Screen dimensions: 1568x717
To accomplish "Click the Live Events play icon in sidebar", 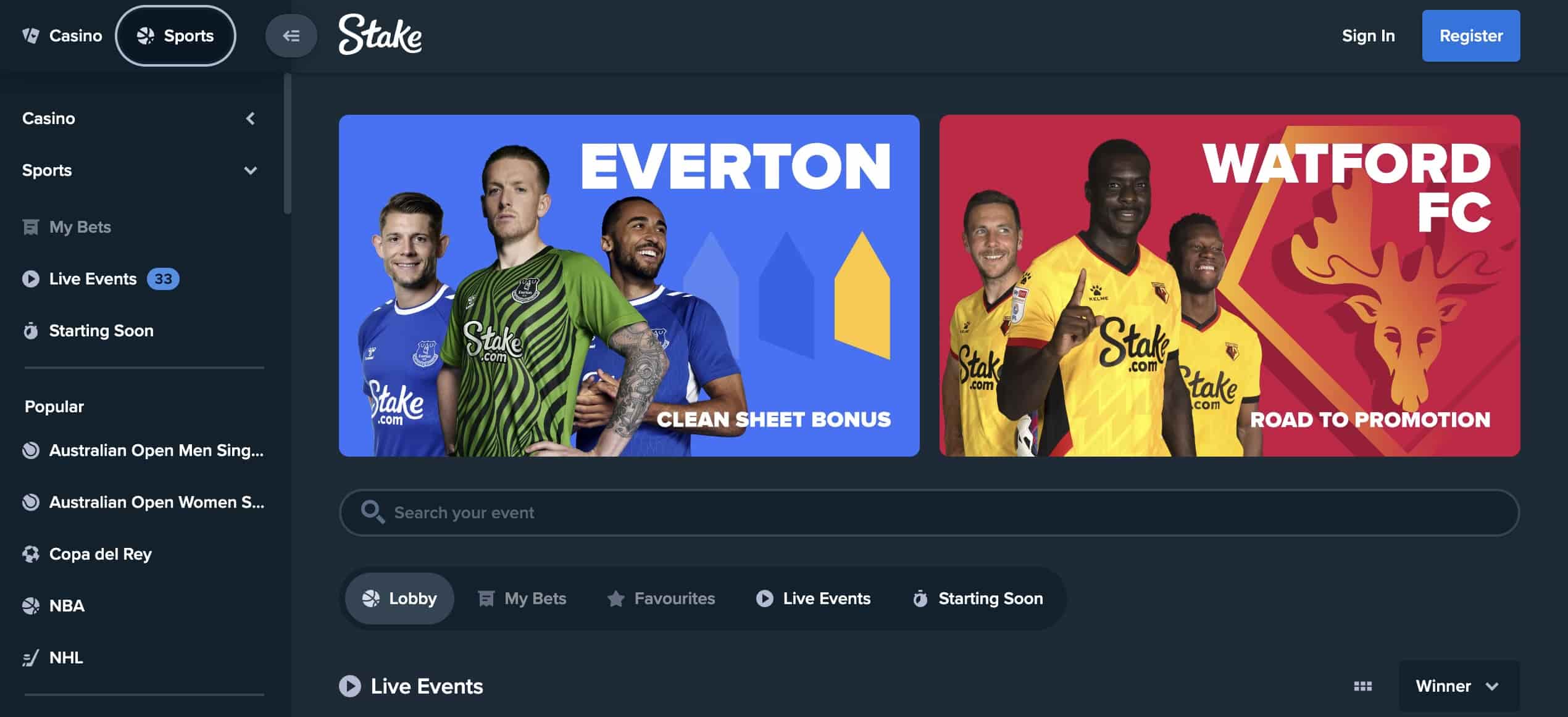I will [x=30, y=279].
